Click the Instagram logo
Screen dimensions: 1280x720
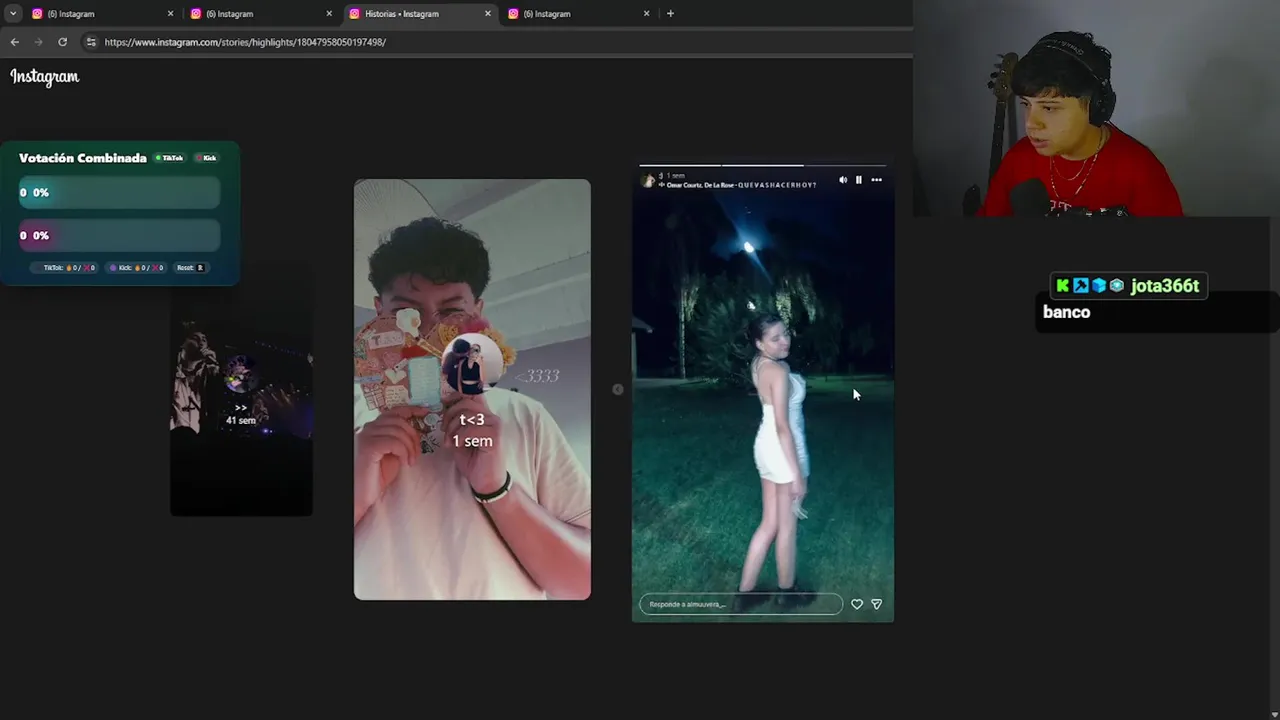(x=44, y=77)
